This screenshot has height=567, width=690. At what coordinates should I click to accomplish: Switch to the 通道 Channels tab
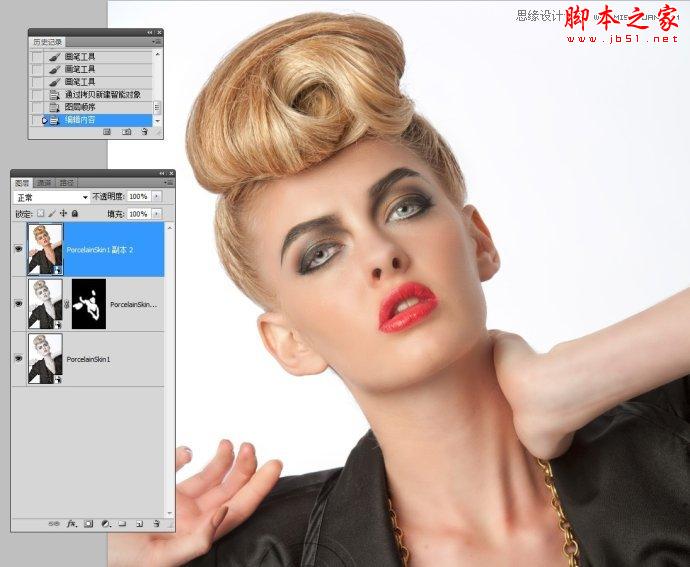(44, 183)
